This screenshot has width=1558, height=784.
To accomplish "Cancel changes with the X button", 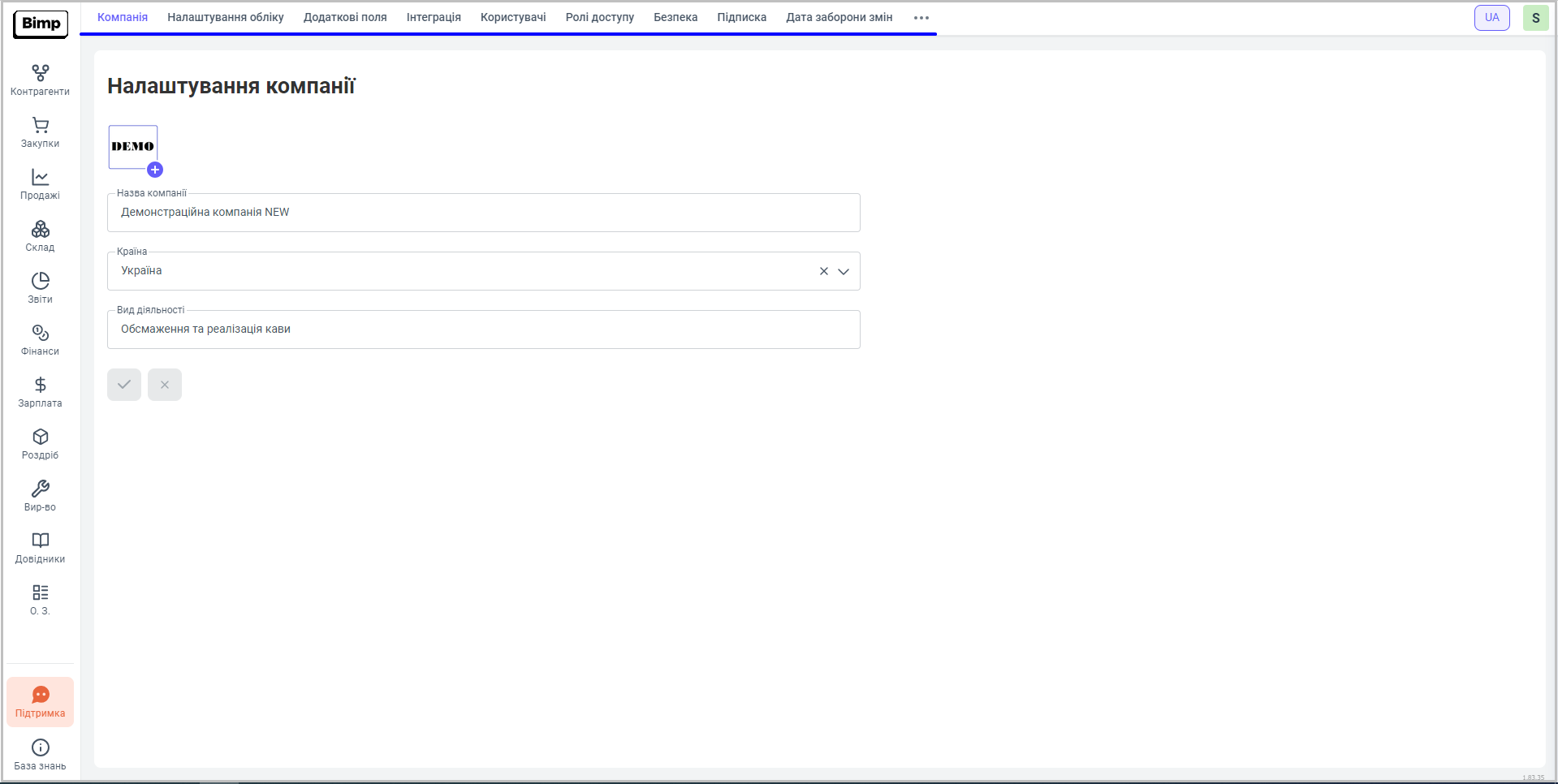I will coord(165,385).
